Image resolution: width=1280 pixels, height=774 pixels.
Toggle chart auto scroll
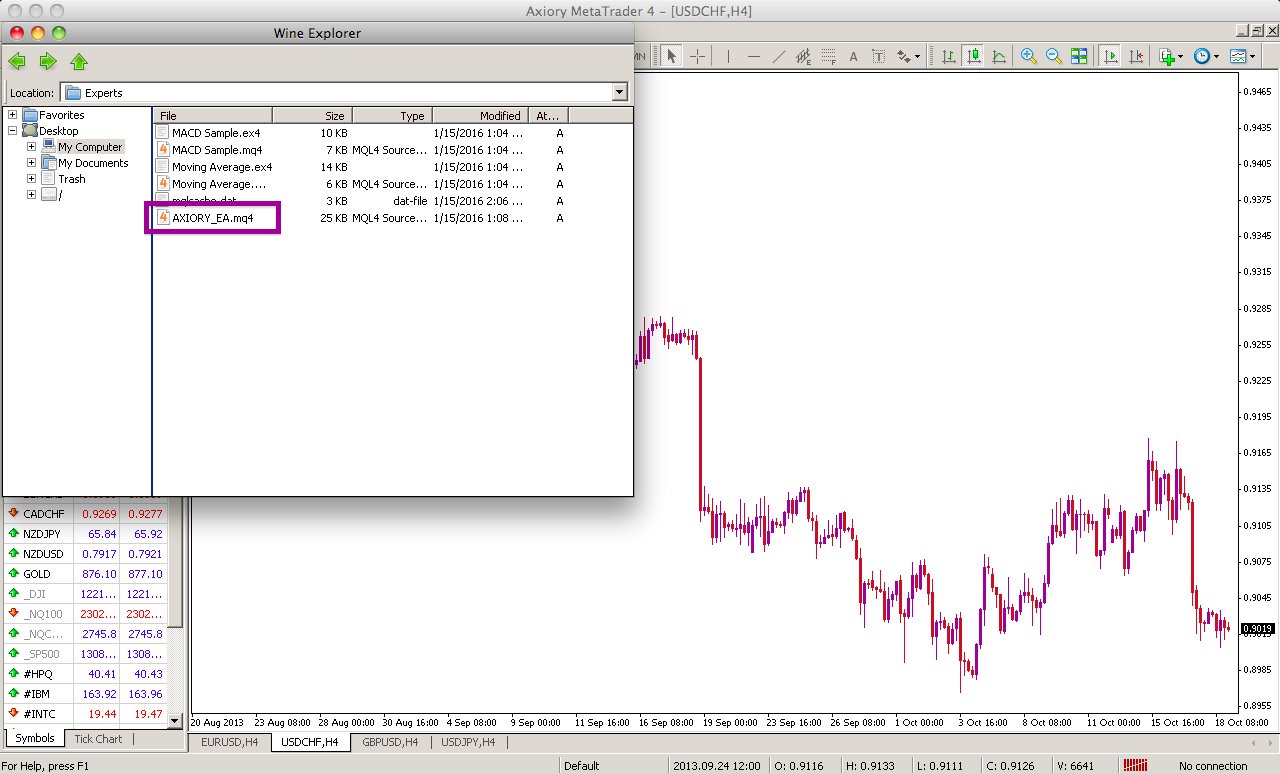pyautogui.click(x=1109, y=56)
